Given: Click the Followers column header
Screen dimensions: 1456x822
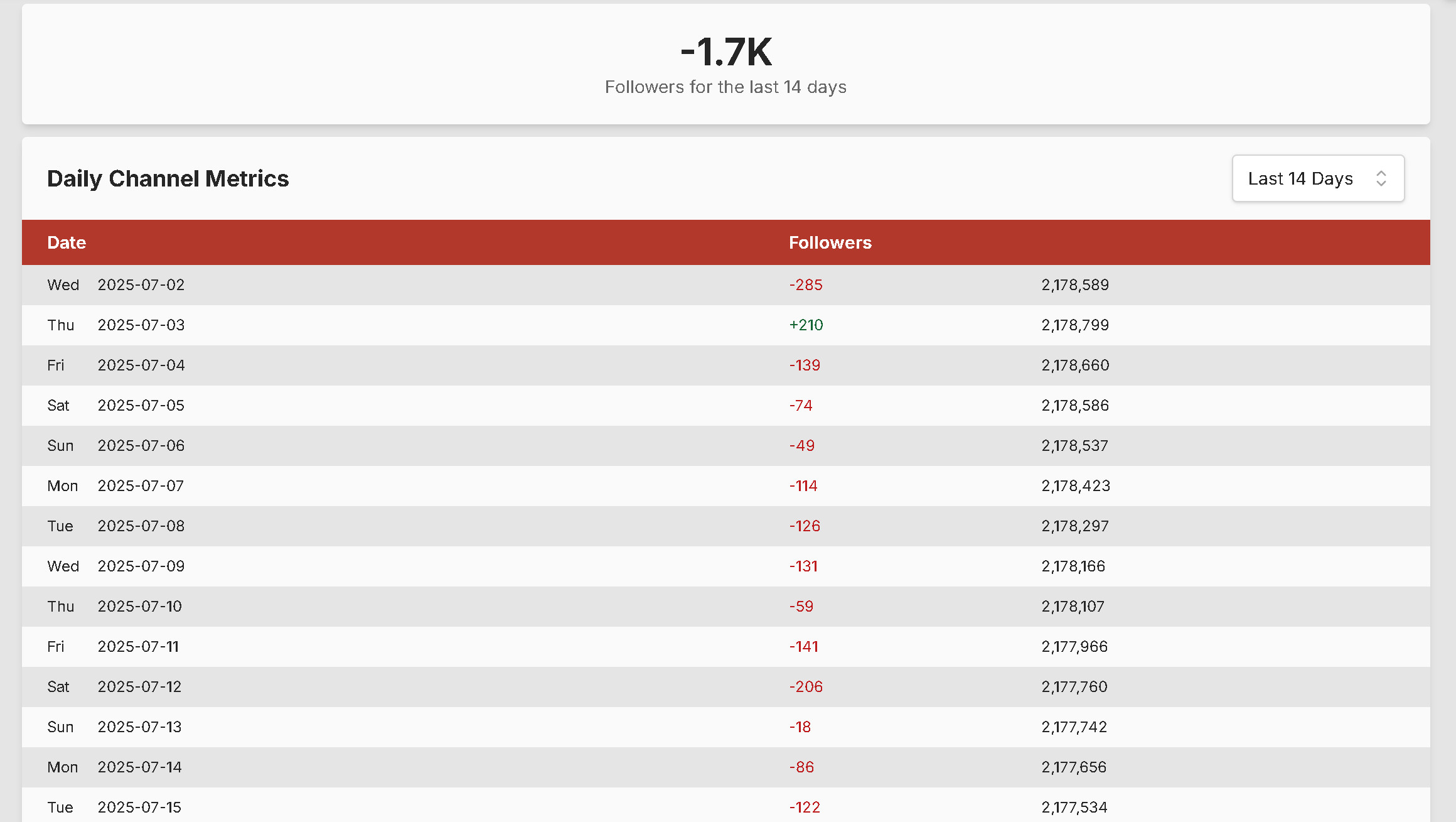Looking at the screenshot, I should coord(830,242).
